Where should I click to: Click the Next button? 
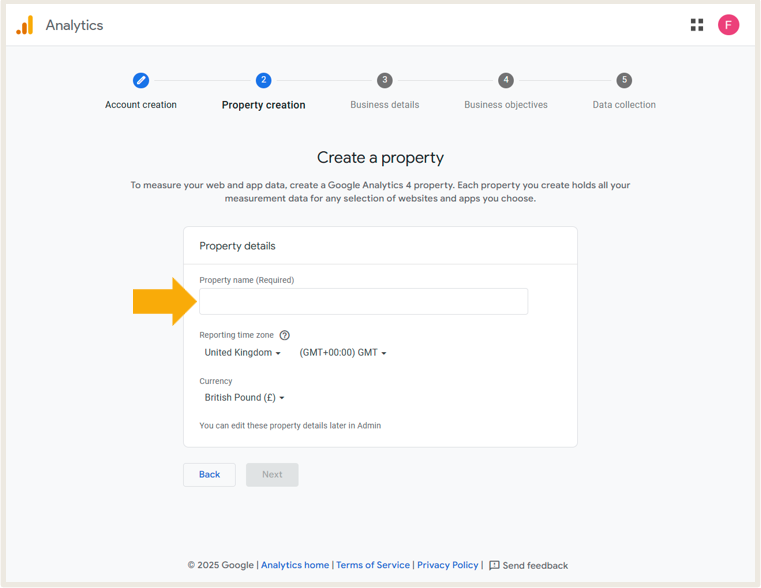272,474
